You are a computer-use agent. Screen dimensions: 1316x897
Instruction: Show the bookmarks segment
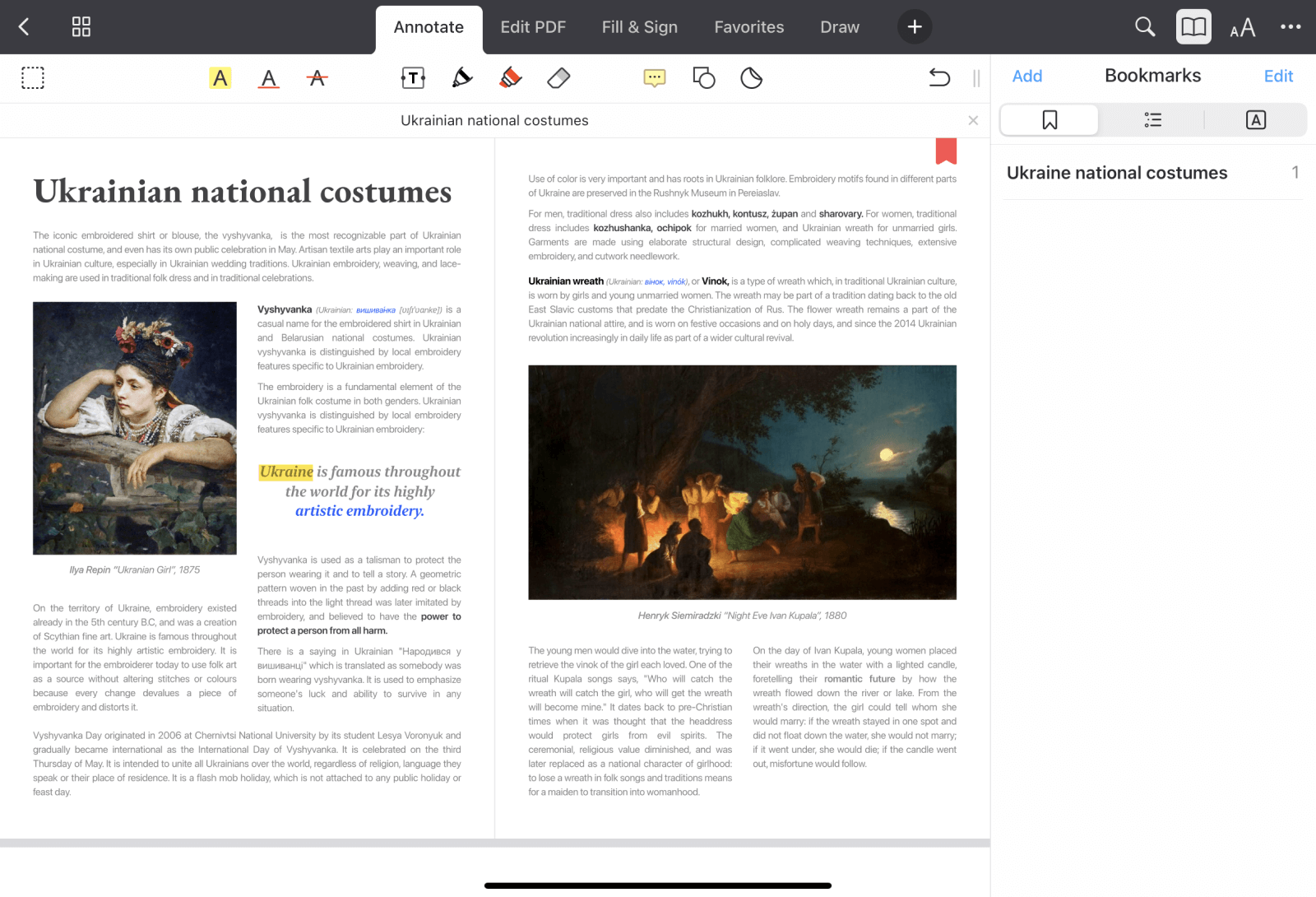1050,120
